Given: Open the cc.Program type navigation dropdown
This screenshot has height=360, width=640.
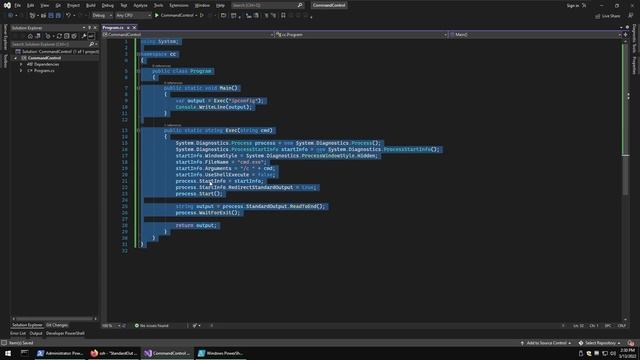Looking at the screenshot, I should point(361,35).
